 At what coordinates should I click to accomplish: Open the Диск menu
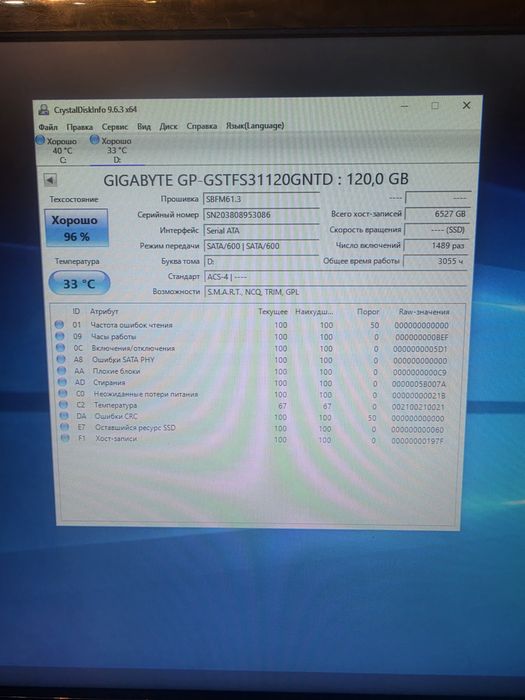coord(168,126)
